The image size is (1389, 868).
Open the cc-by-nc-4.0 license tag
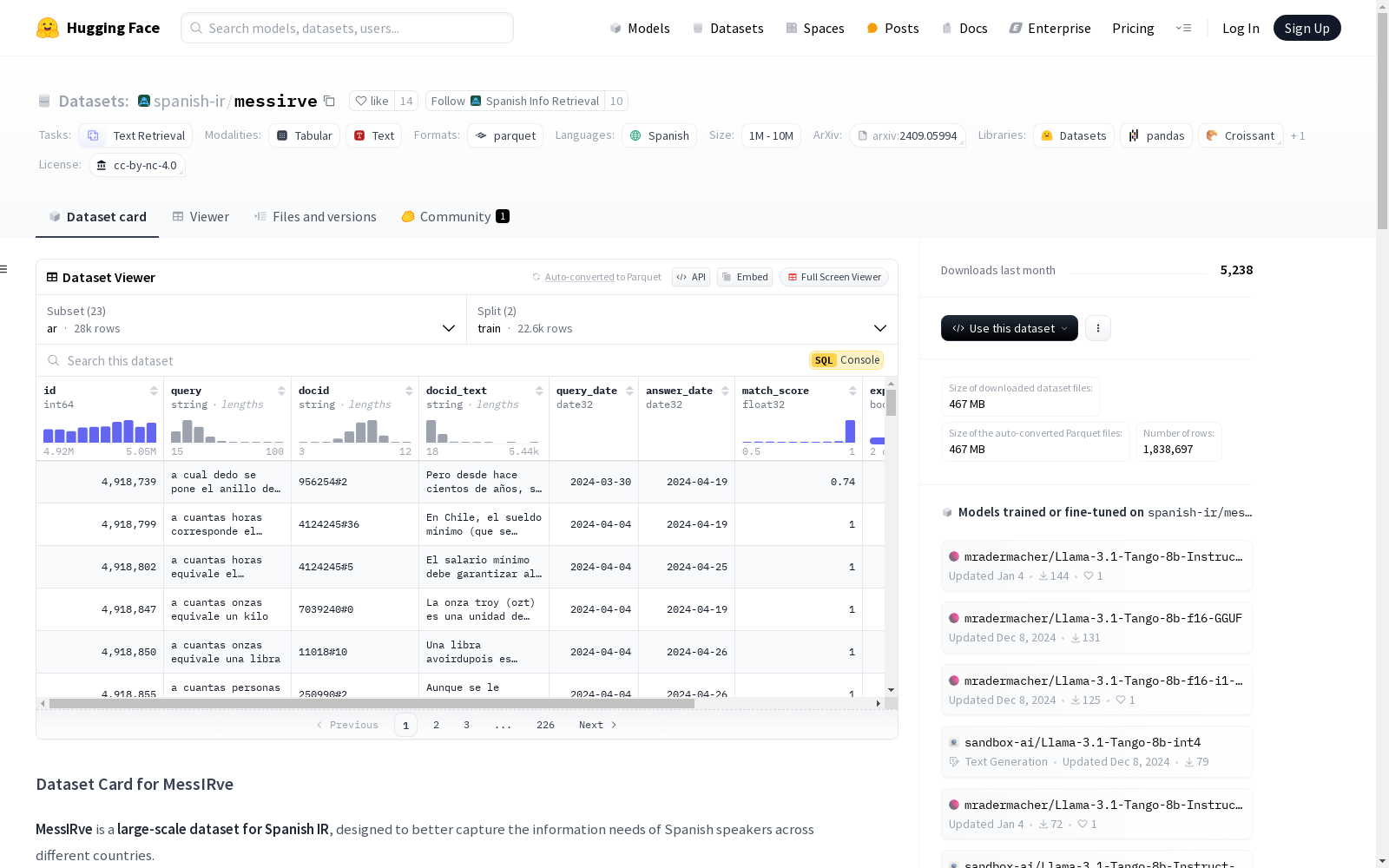[x=136, y=165]
